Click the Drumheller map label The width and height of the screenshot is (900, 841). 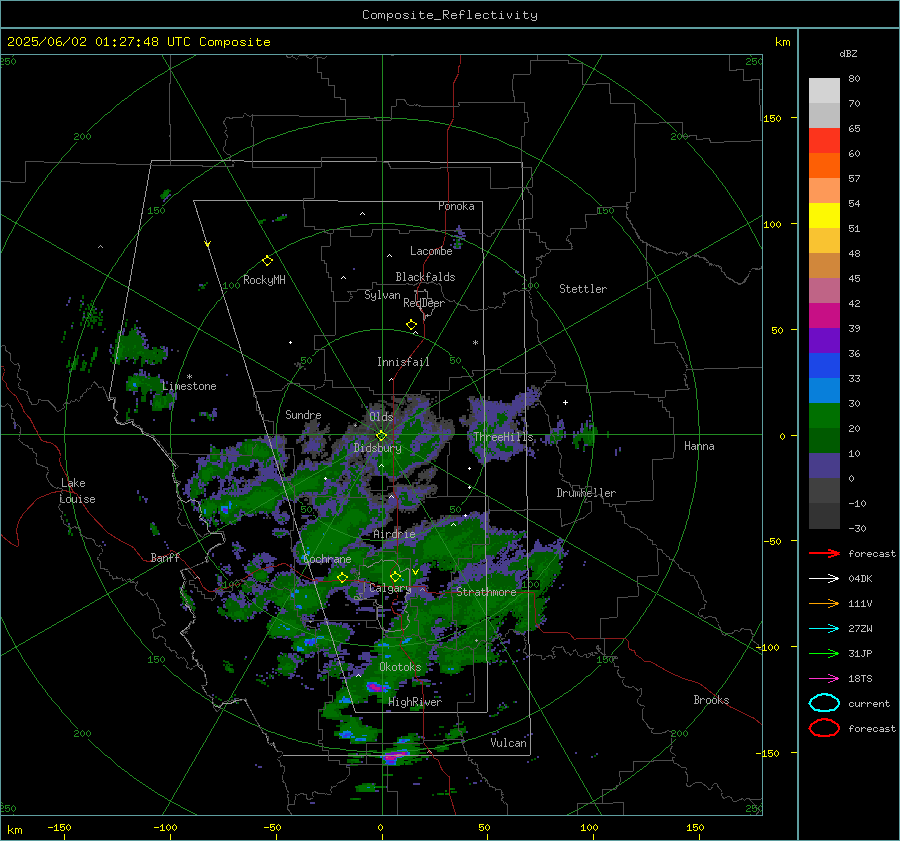586,493
